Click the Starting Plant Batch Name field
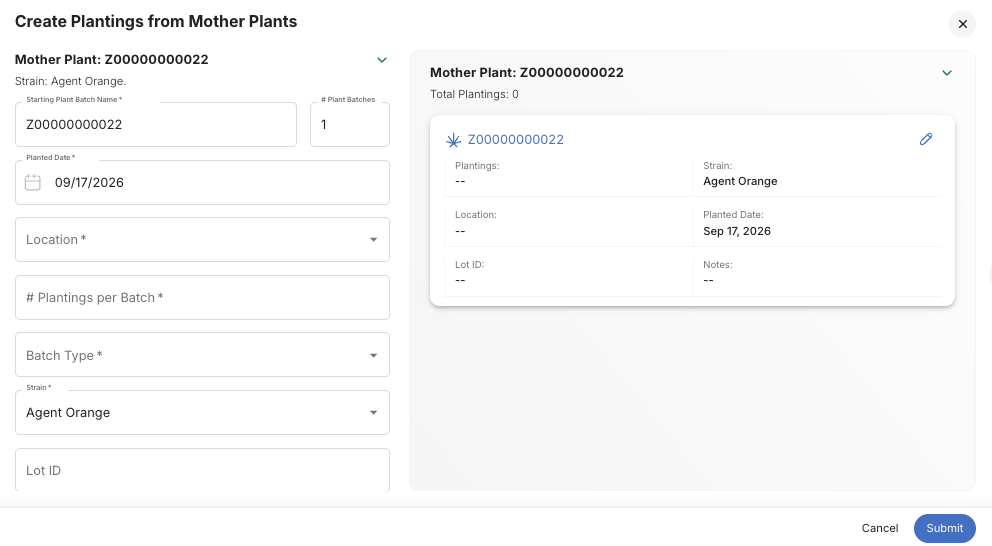Viewport: 992px width, 546px height. pyautogui.click(x=156, y=125)
